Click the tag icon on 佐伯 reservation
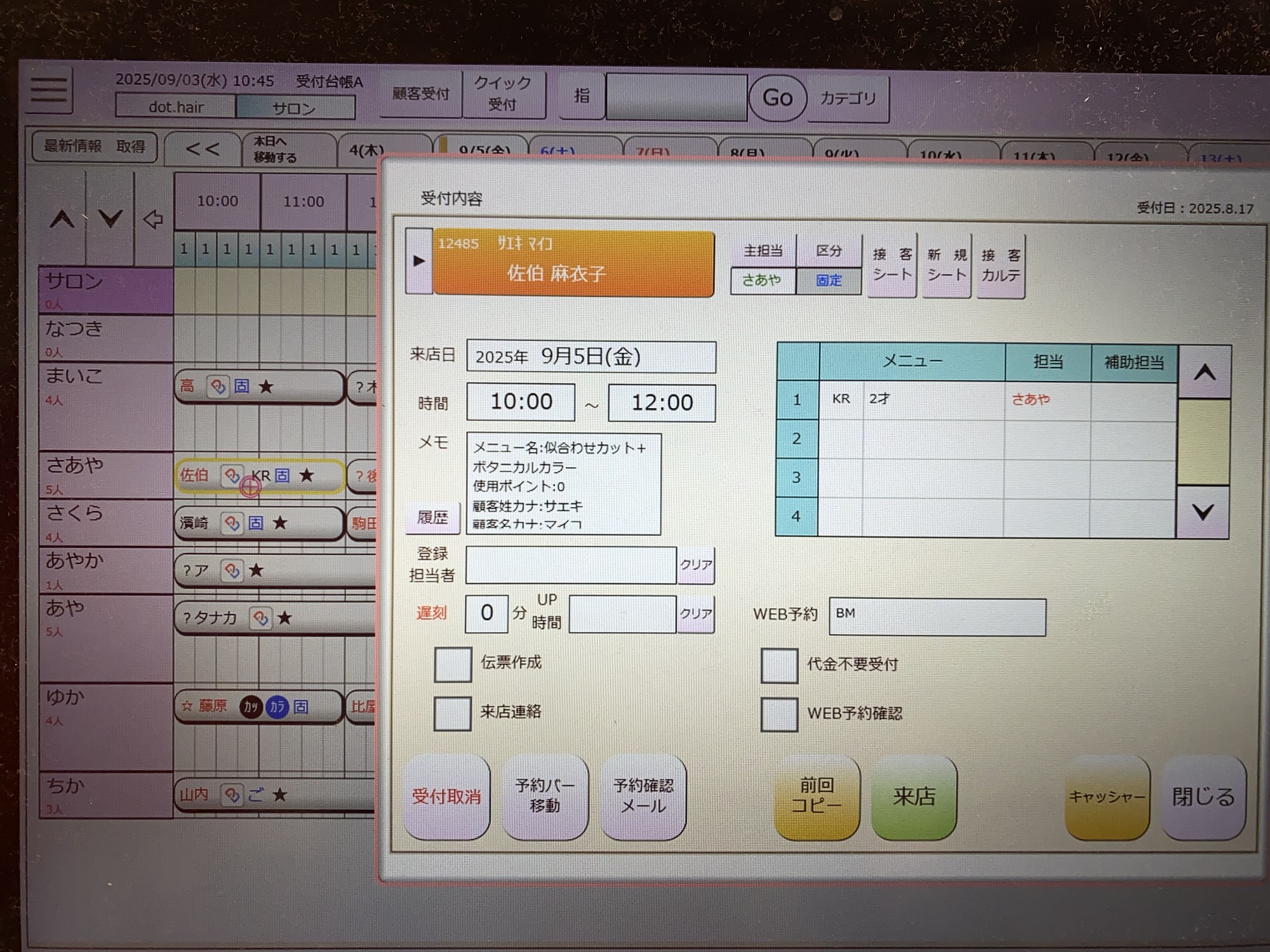 pos(232,475)
